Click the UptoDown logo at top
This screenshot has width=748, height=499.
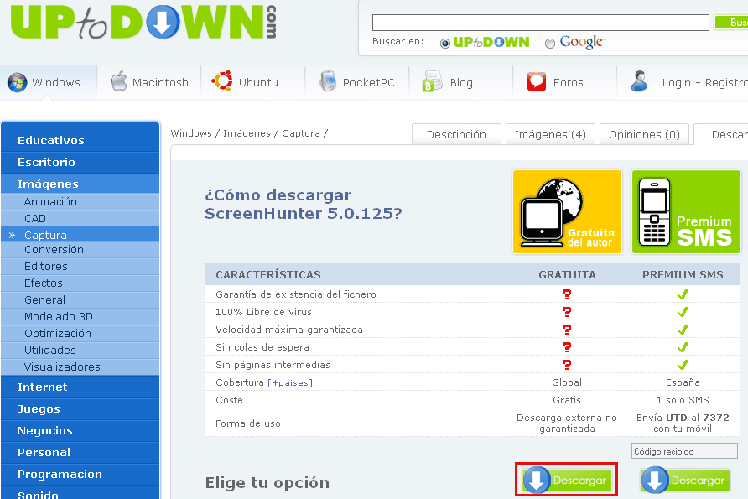pyautogui.click(x=143, y=21)
